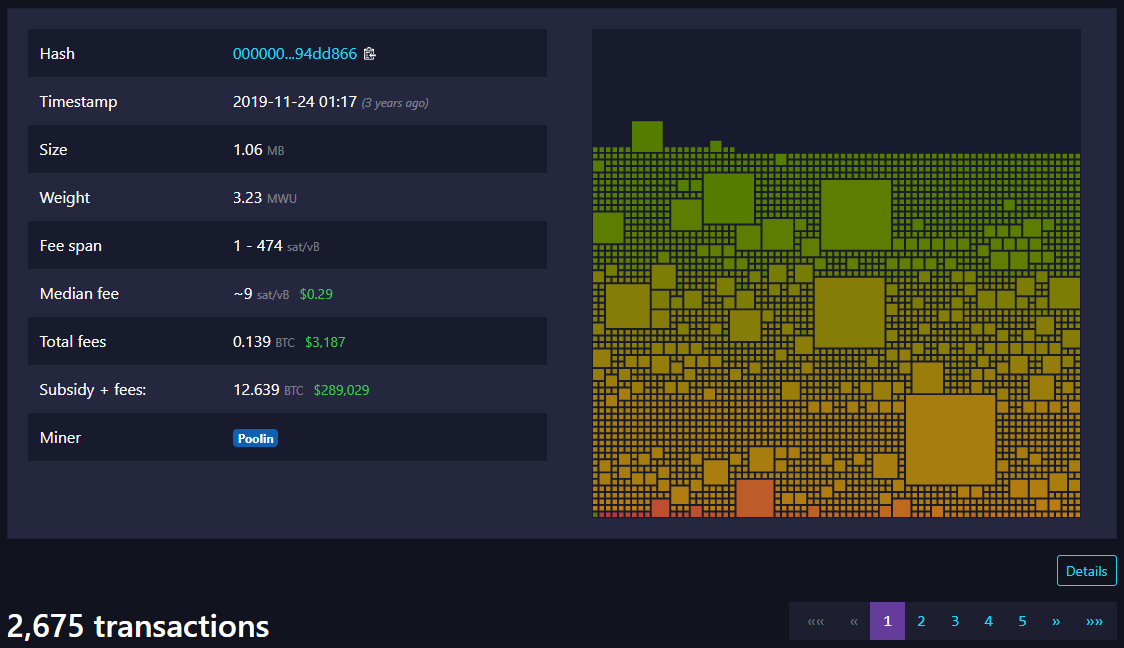Click the isolated green square on top row
The image size is (1124, 648).
click(647, 136)
